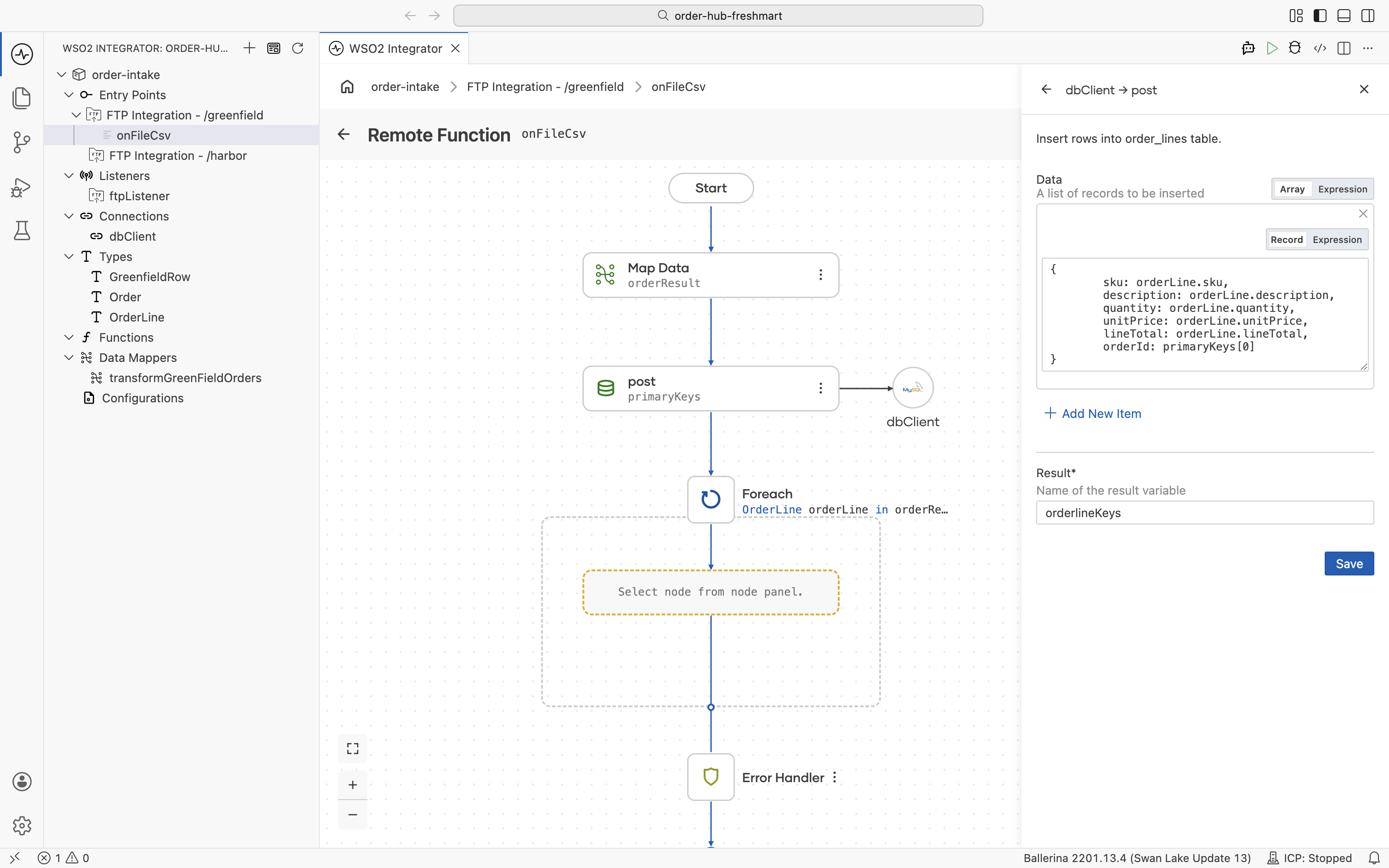The height and width of the screenshot is (868, 1389).
Task: Select onFileCsv in the project tree
Action: click(x=181, y=135)
